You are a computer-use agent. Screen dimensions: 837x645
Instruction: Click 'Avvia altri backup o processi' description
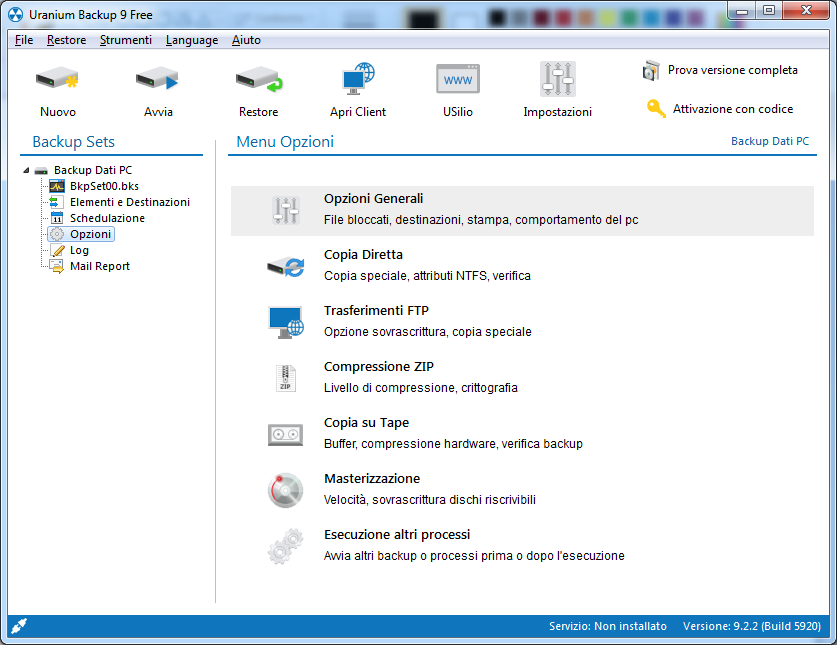point(474,556)
